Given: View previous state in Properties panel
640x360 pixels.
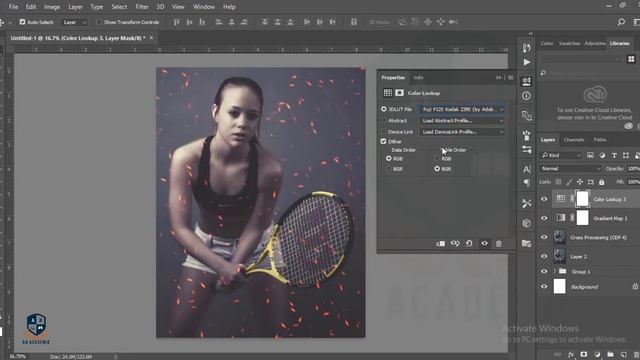Looking at the screenshot, I should (x=455, y=244).
